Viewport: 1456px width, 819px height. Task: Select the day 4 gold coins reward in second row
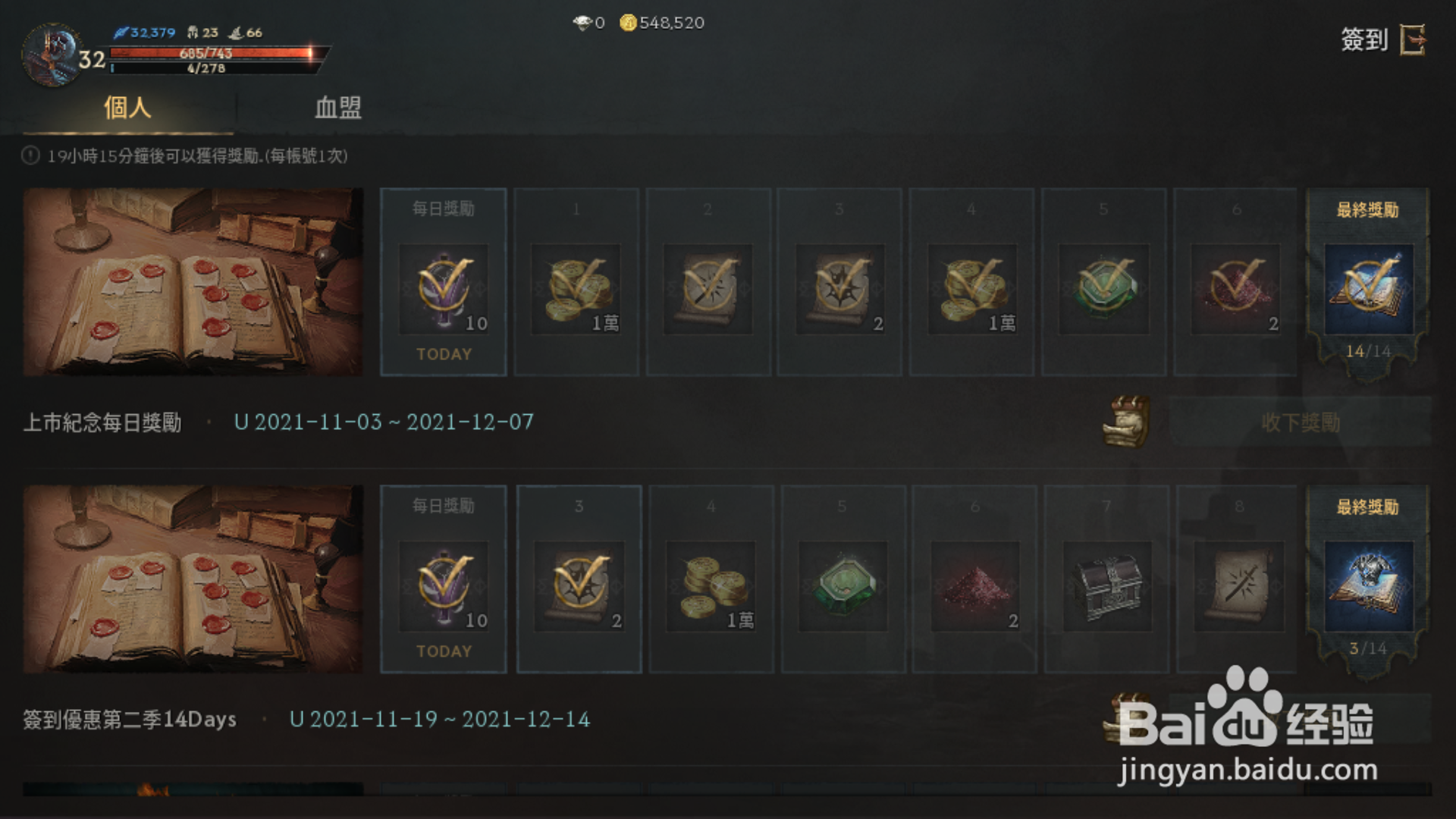[711, 585]
